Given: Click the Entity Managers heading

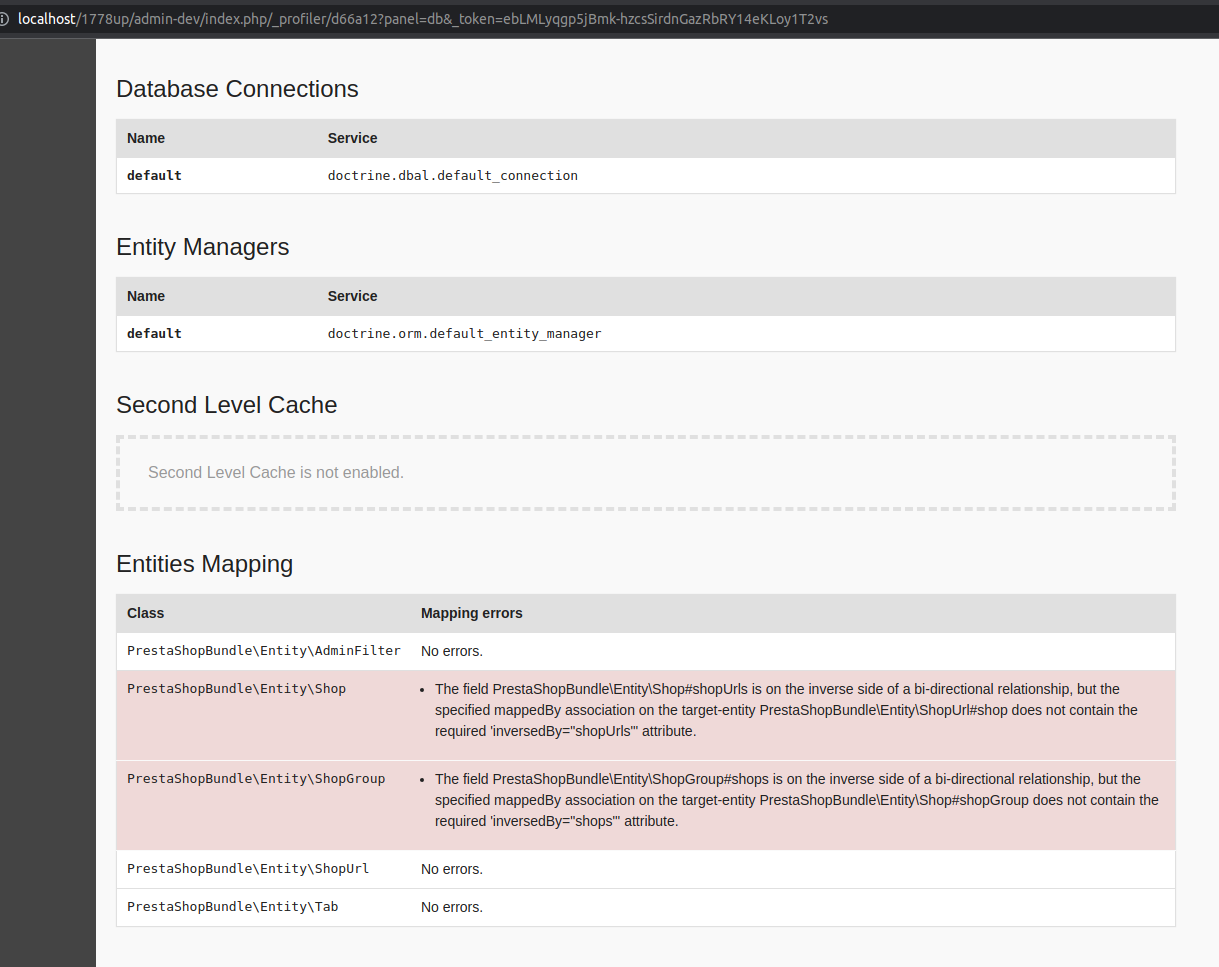Looking at the screenshot, I should tap(202, 247).
